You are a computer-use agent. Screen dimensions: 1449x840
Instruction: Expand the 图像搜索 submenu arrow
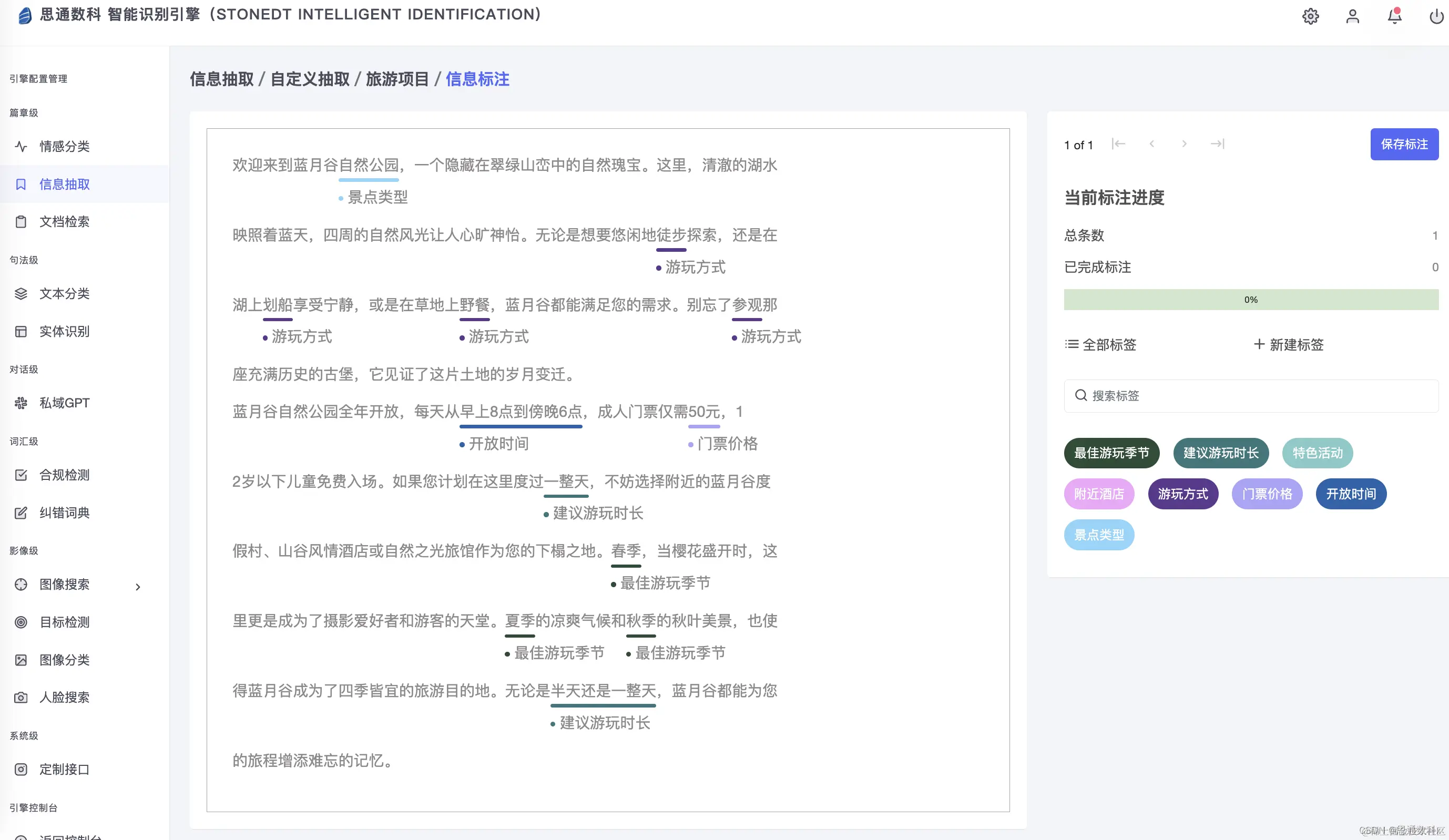[138, 587]
